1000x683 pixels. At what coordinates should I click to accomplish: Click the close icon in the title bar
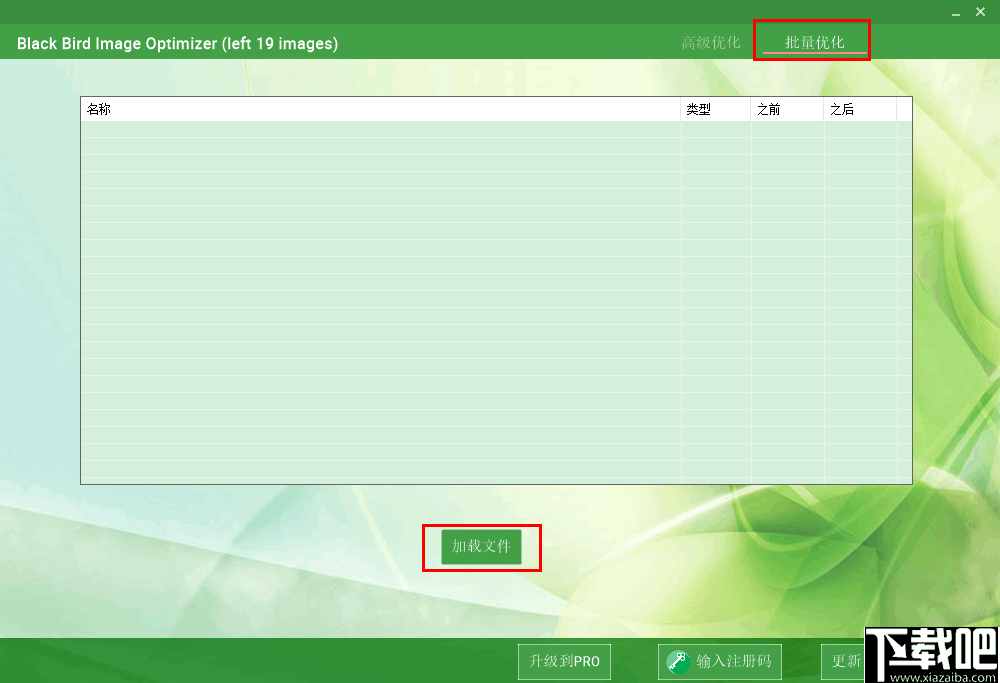(x=980, y=11)
